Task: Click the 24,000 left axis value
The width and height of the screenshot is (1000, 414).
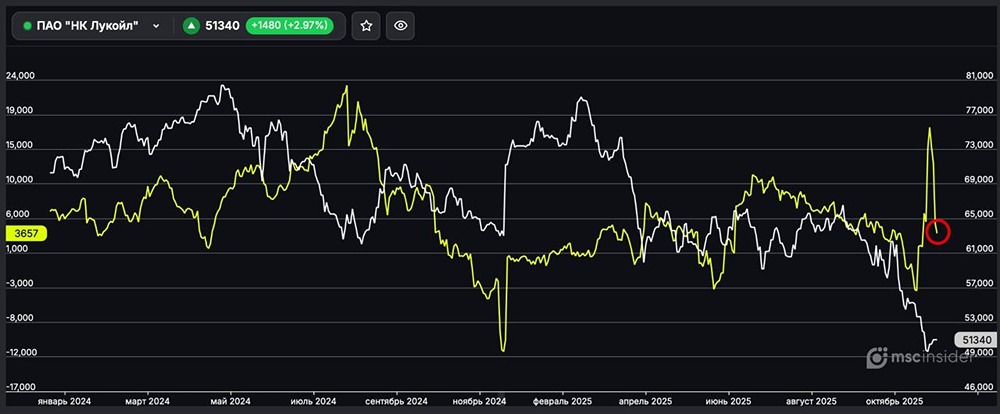Action: [21, 76]
